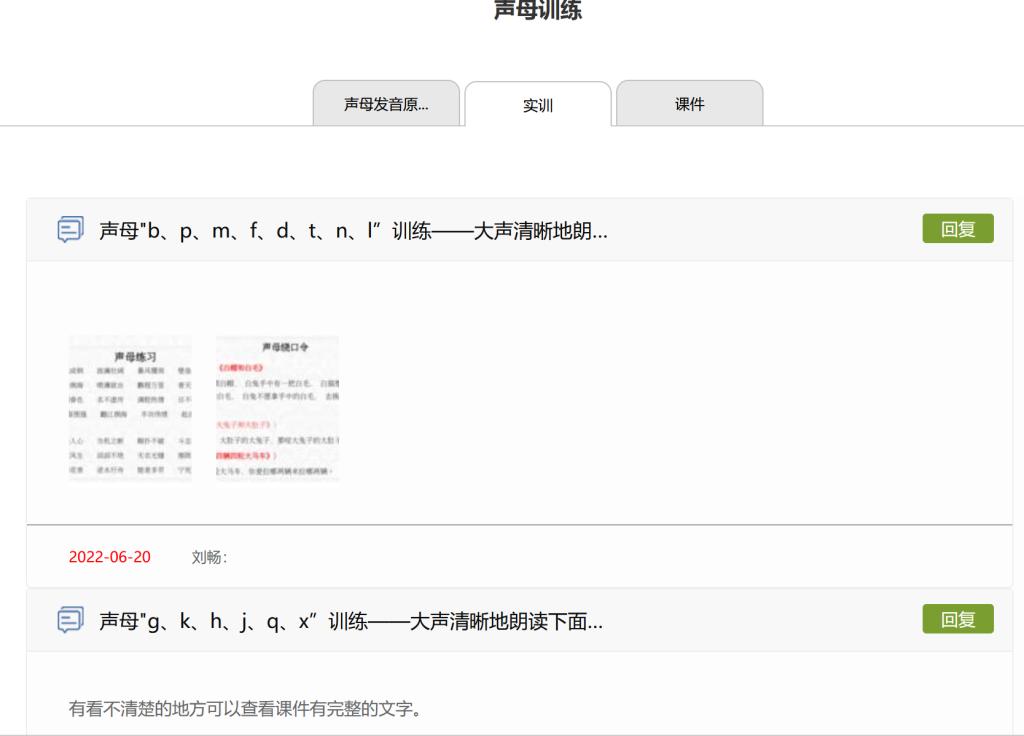Open the post titled 声母"g、k、h、j、q、x"训练
The image size is (1024, 736).
[350, 621]
